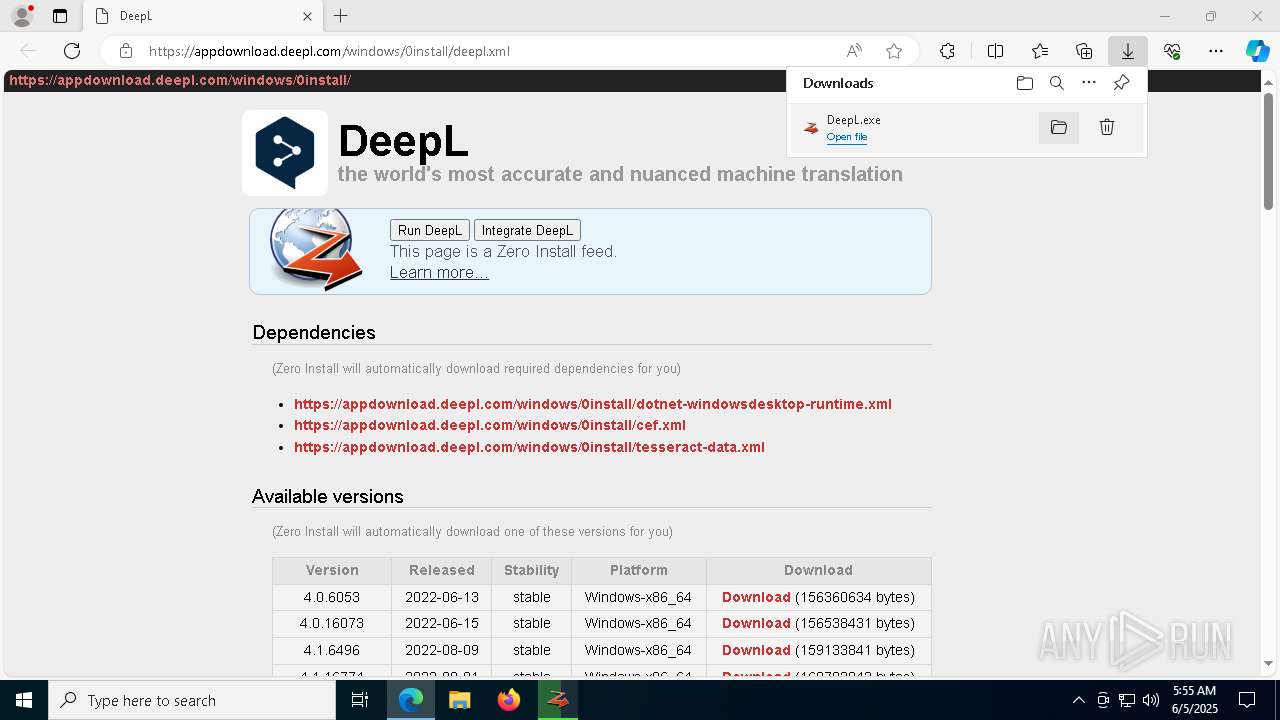Viewport: 1280px width, 720px height.
Task: Click the DeepL logo image
Action: [285, 153]
